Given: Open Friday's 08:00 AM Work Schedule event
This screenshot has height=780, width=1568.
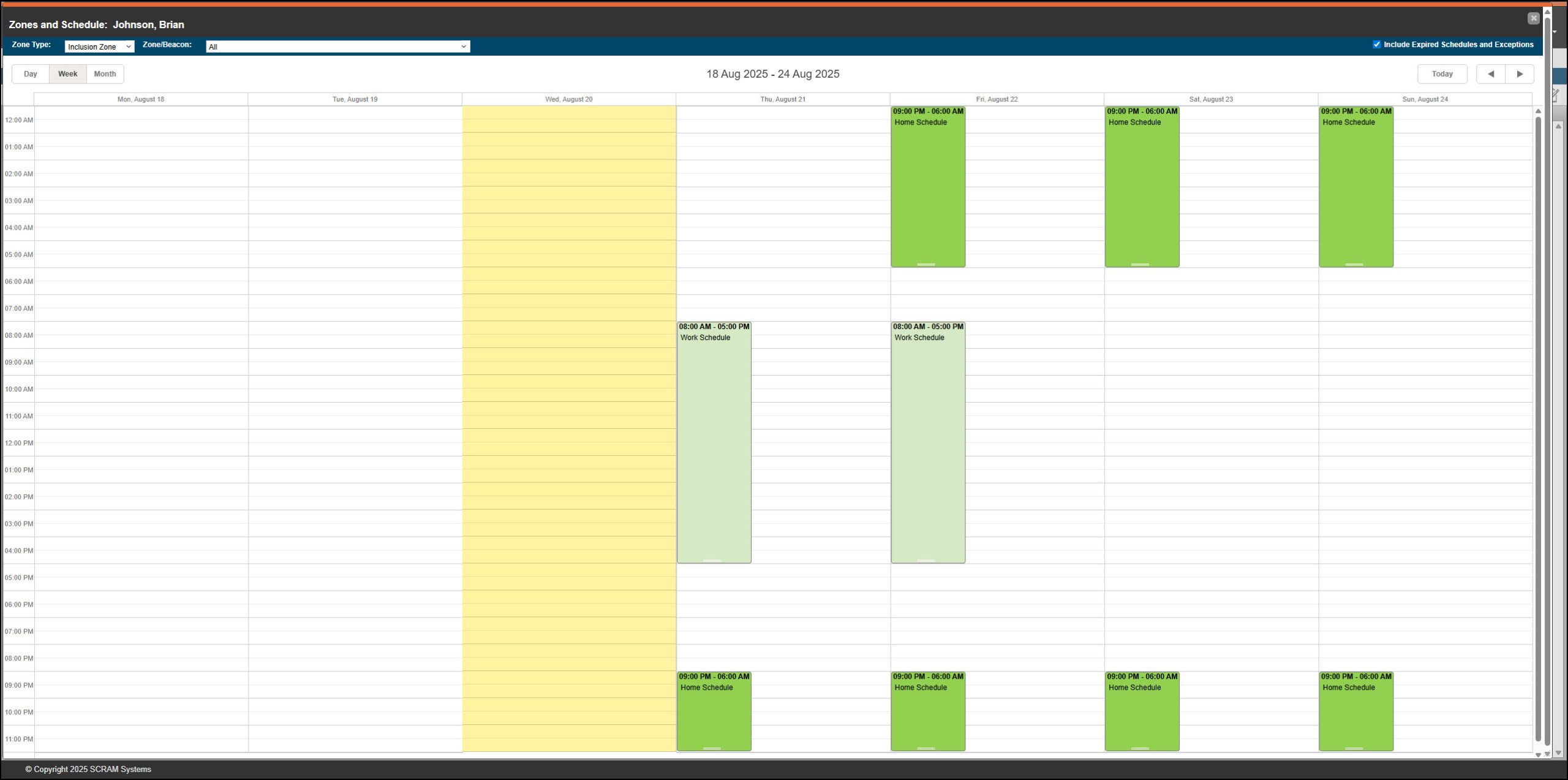Looking at the screenshot, I should [927, 441].
